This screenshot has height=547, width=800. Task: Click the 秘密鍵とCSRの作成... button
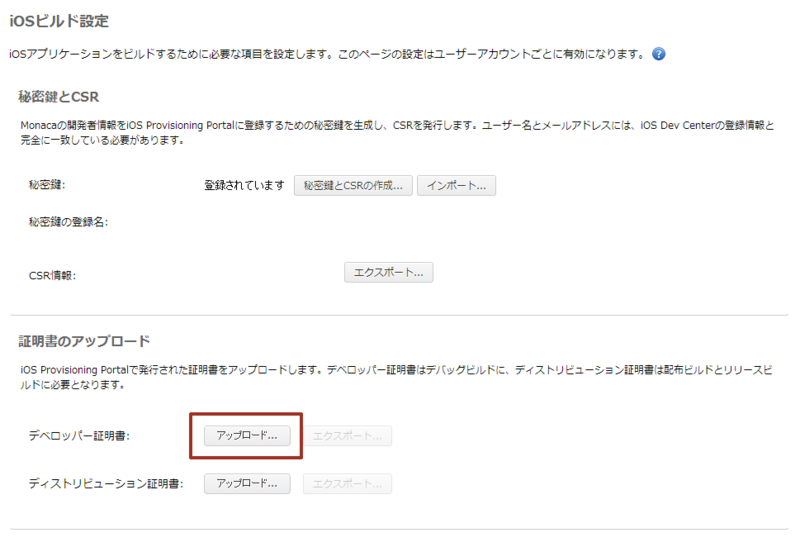click(x=353, y=186)
